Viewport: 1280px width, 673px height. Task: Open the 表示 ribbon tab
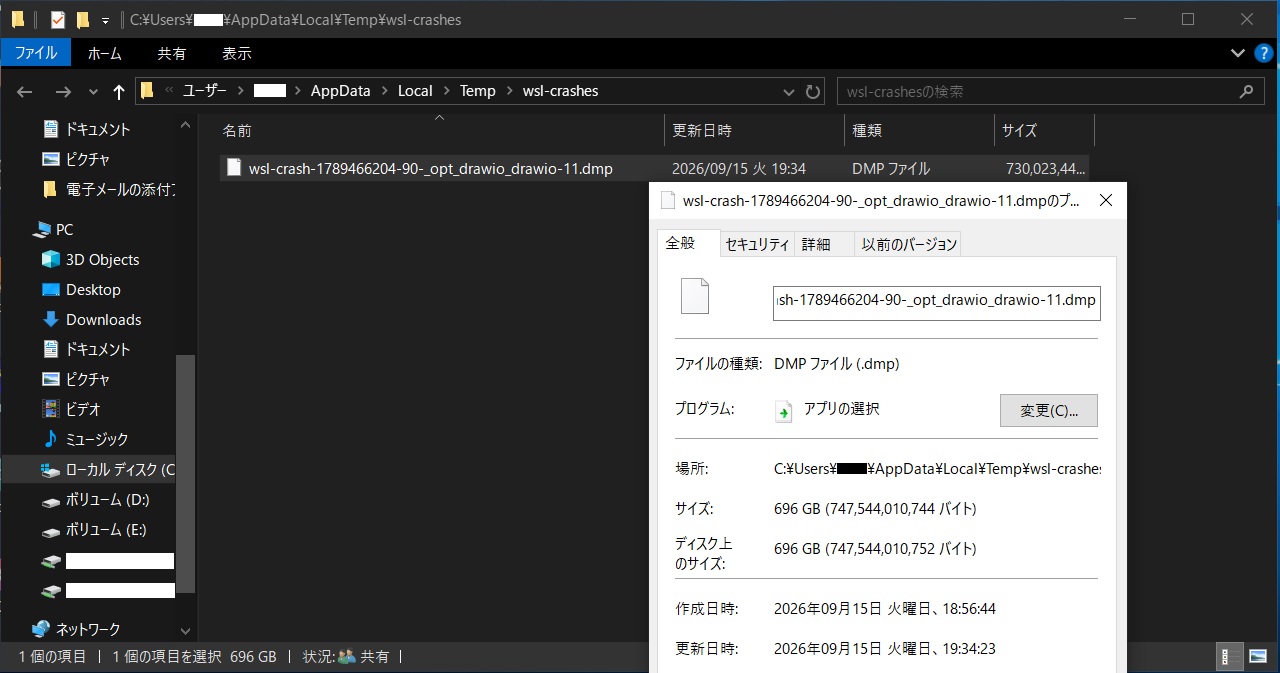point(237,53)
